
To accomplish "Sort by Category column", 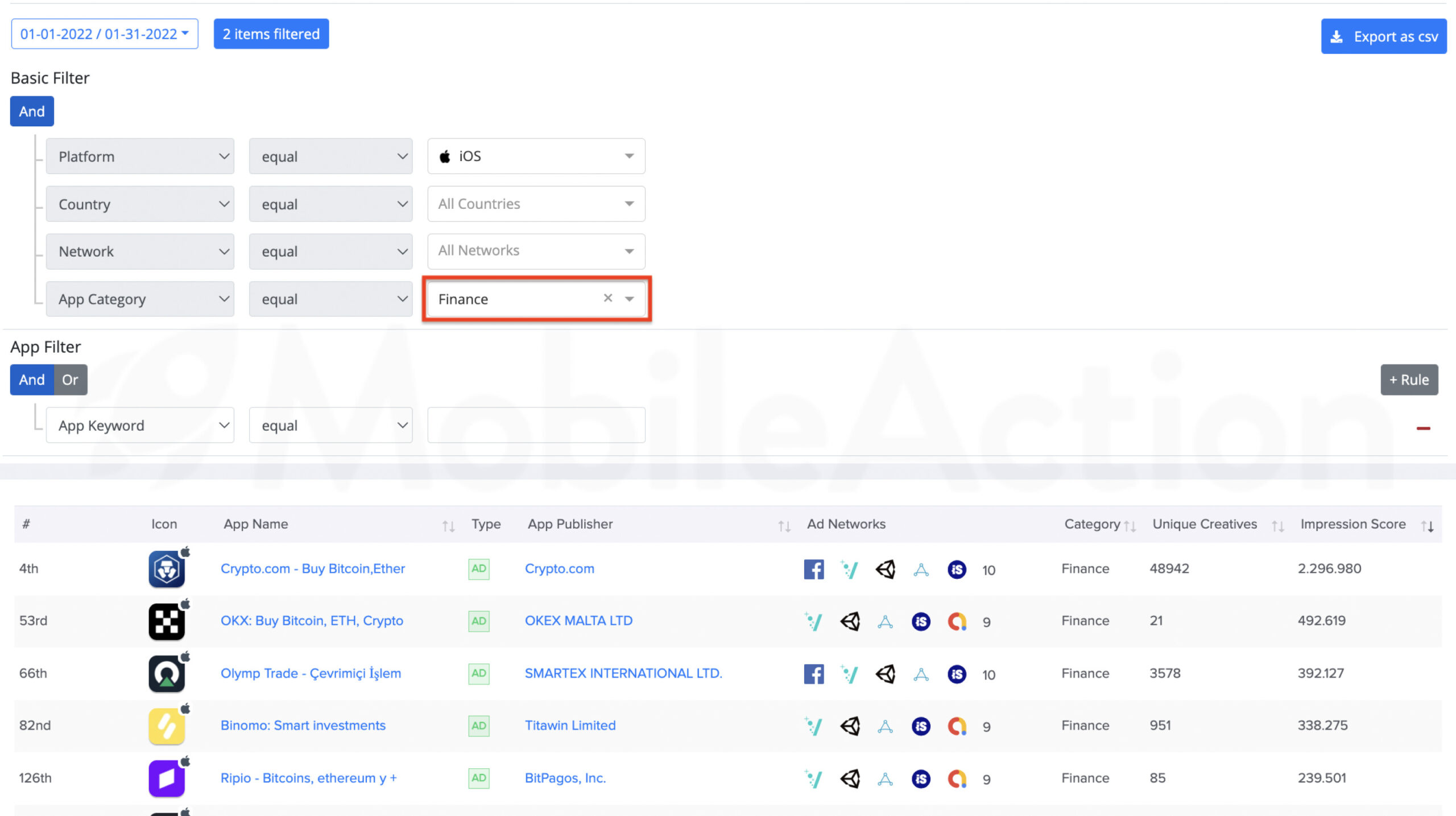I will point(1130,526).
